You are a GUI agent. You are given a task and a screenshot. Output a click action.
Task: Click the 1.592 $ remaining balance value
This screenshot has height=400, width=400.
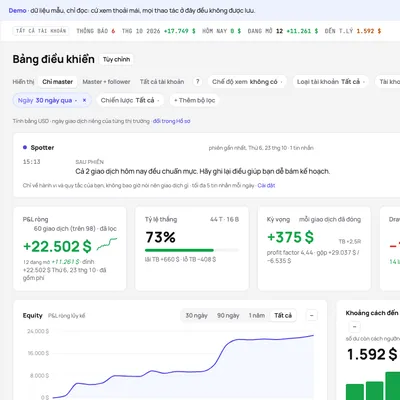372,354
